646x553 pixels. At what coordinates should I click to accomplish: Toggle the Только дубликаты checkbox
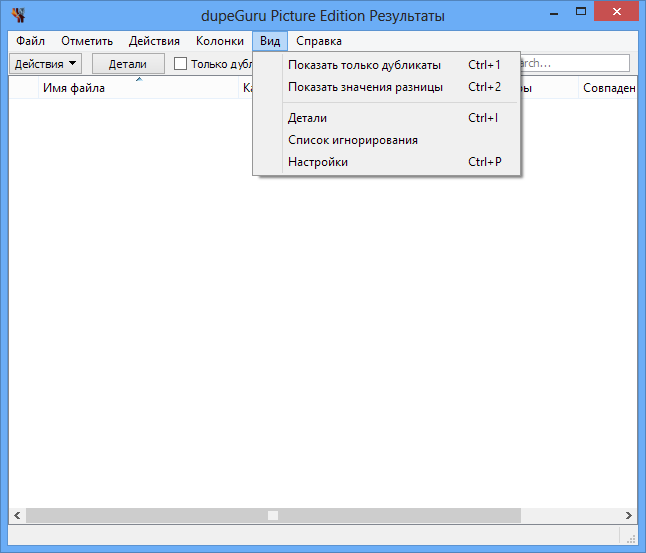point(180,64)
